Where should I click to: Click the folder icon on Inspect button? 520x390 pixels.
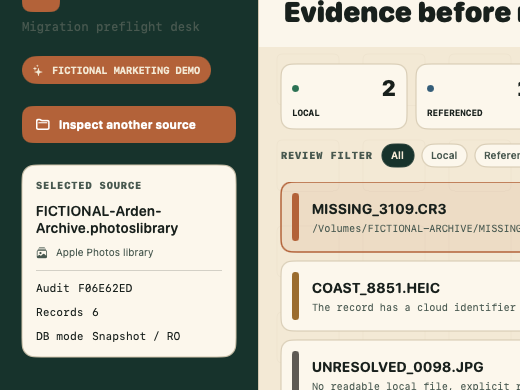[43, 125]
